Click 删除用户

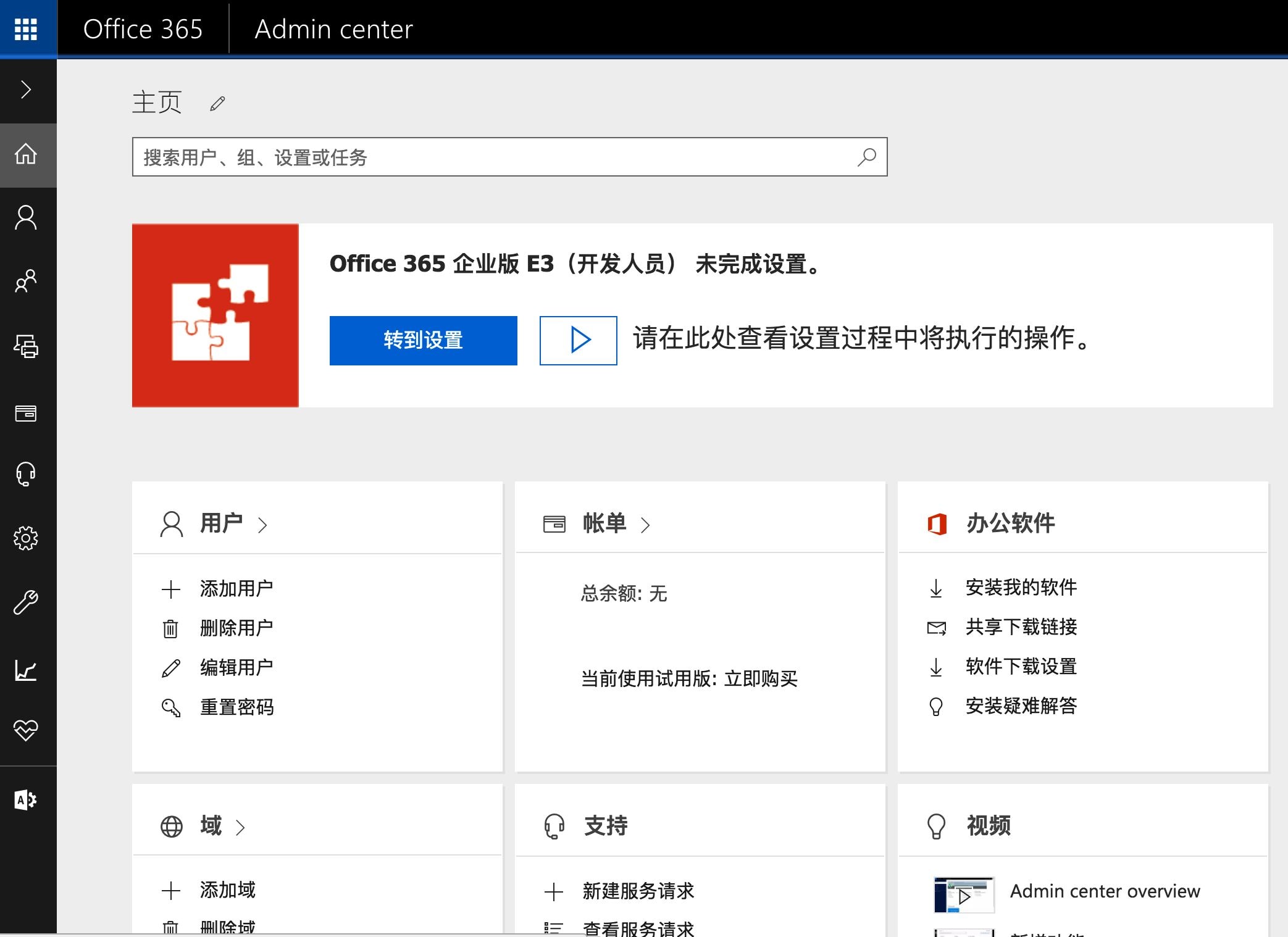[236, 628]
